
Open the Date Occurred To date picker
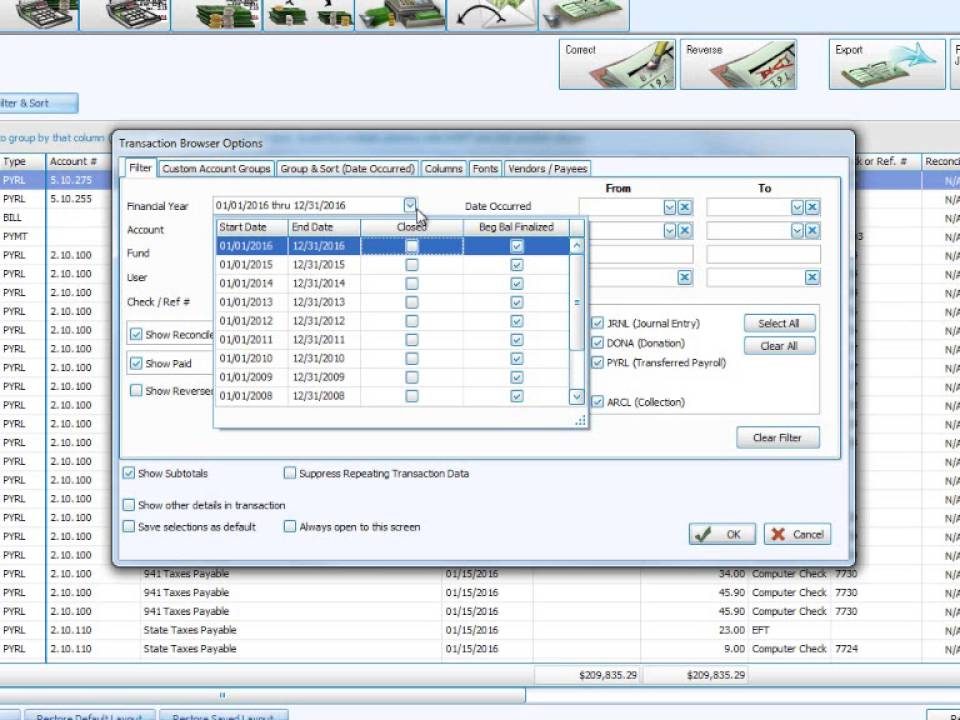click(797, 207)
